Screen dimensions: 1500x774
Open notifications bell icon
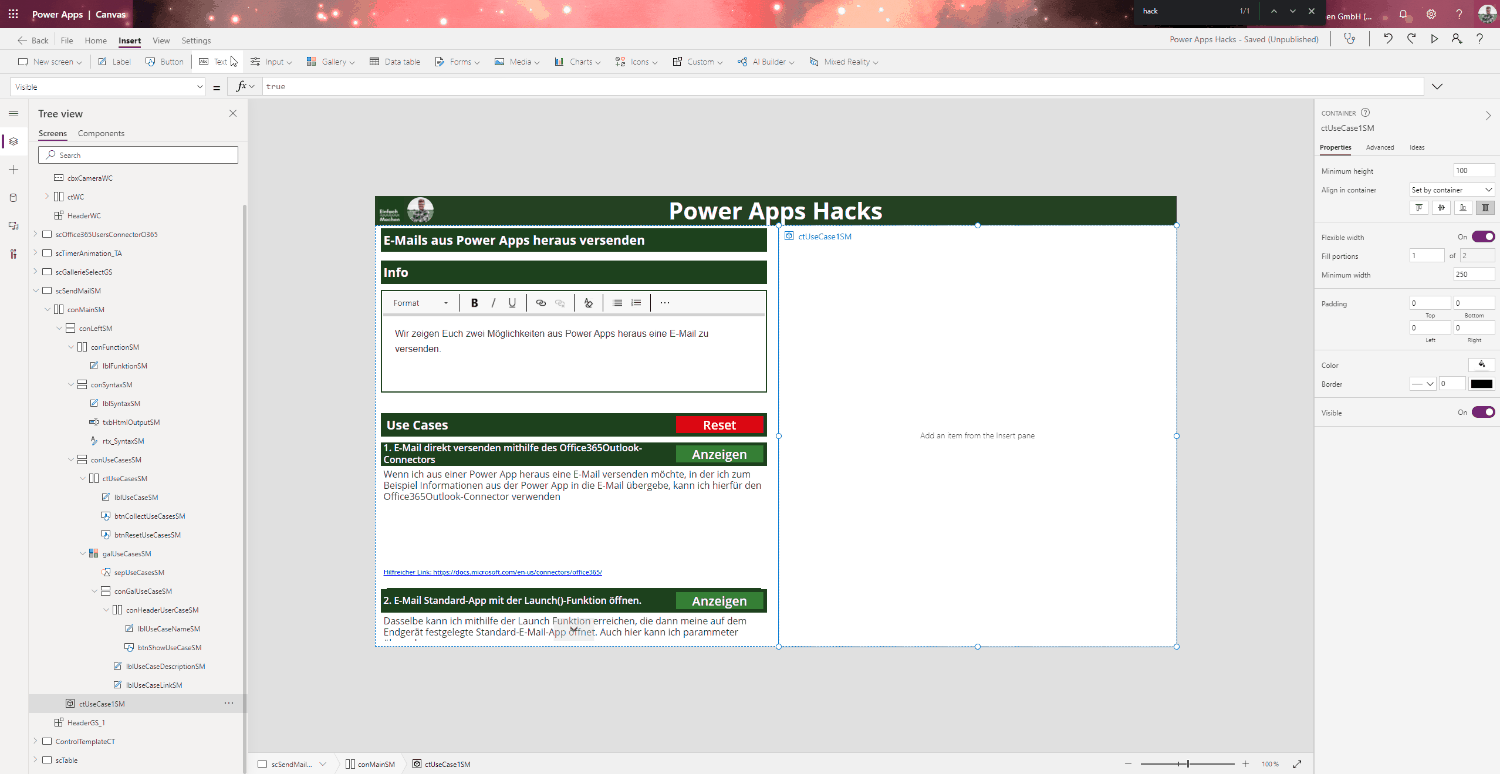coord(1403,15)
